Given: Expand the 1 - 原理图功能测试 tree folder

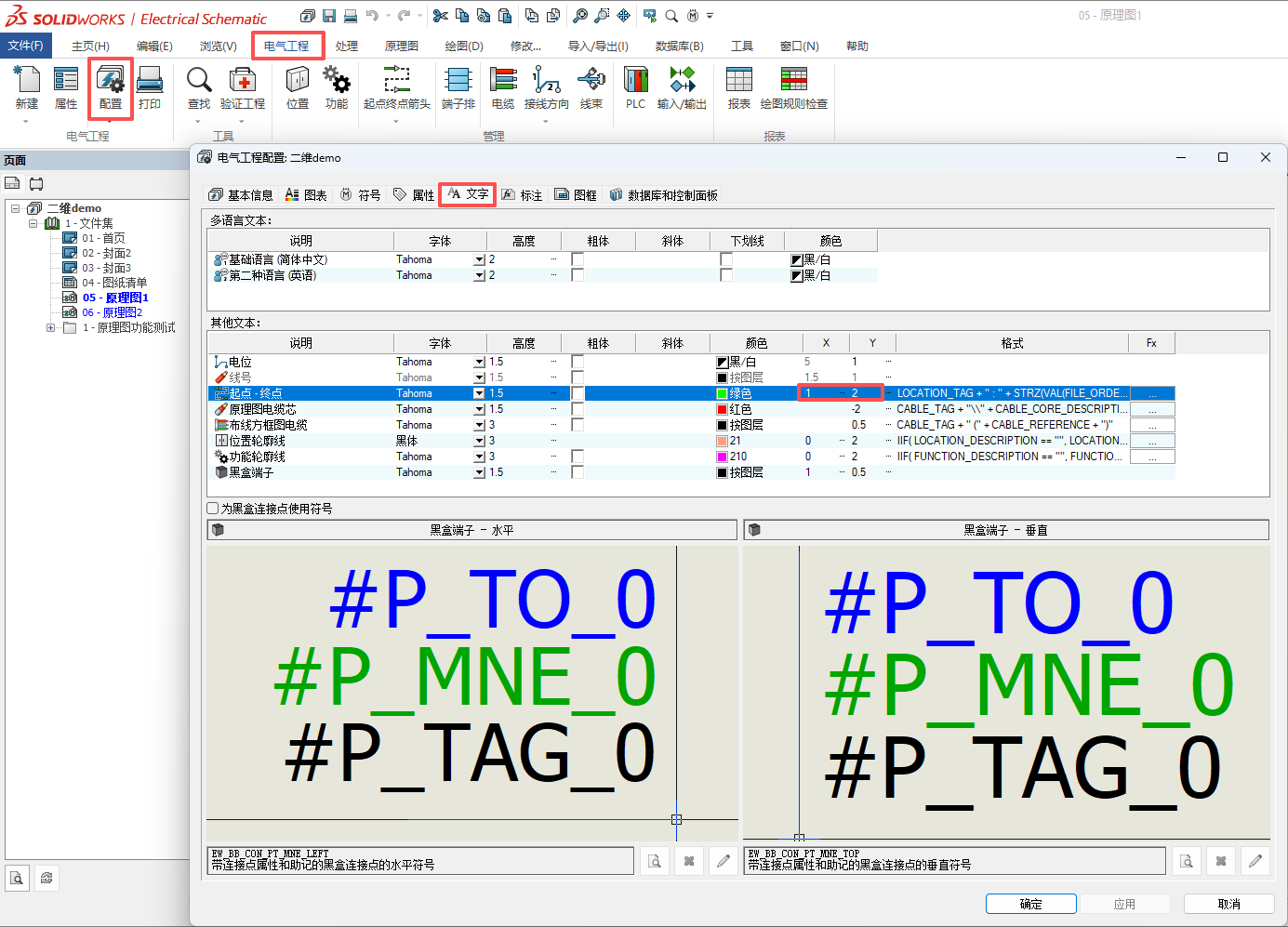Looking at the screenshot, I should click(51, 327).
